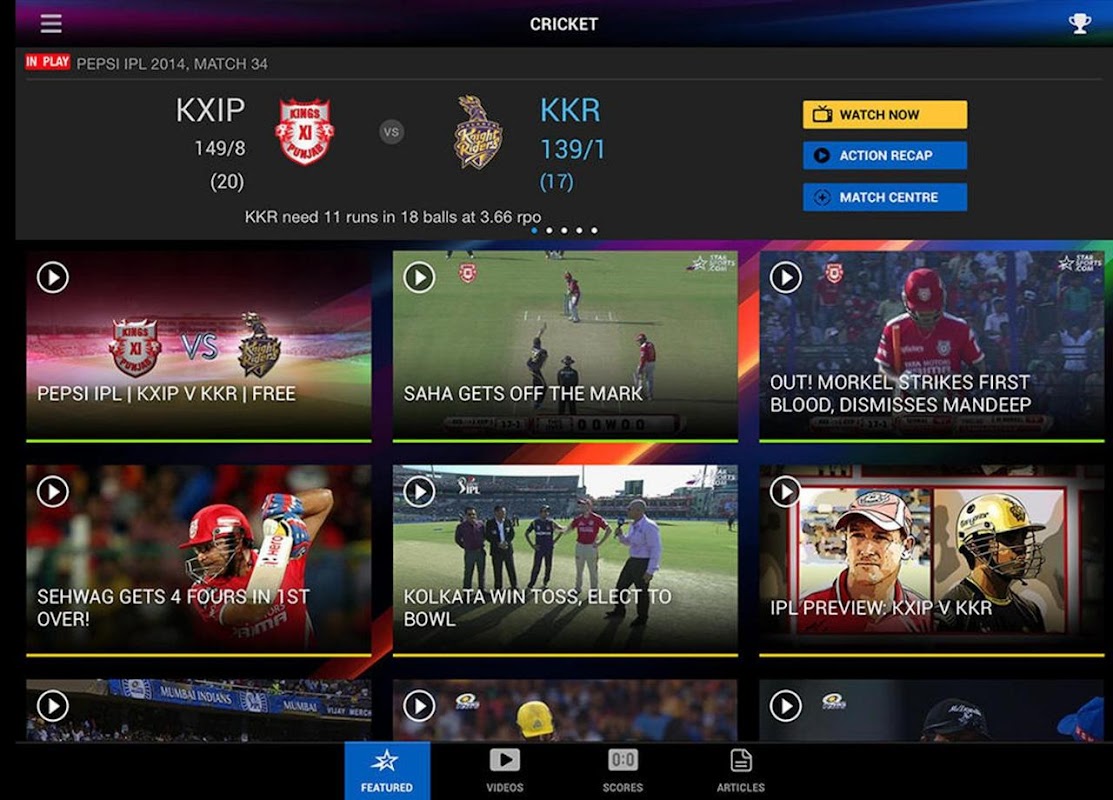
Task: Play the IPL Preview KXIP v KKR video
Action: [x=786, y=491]
